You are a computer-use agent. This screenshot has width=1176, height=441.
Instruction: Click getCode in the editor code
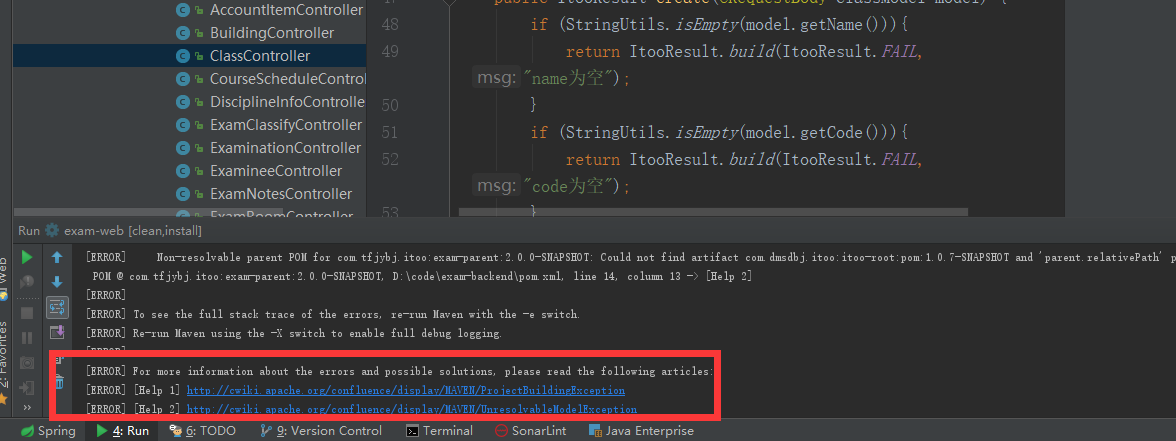tap(832, 133)
